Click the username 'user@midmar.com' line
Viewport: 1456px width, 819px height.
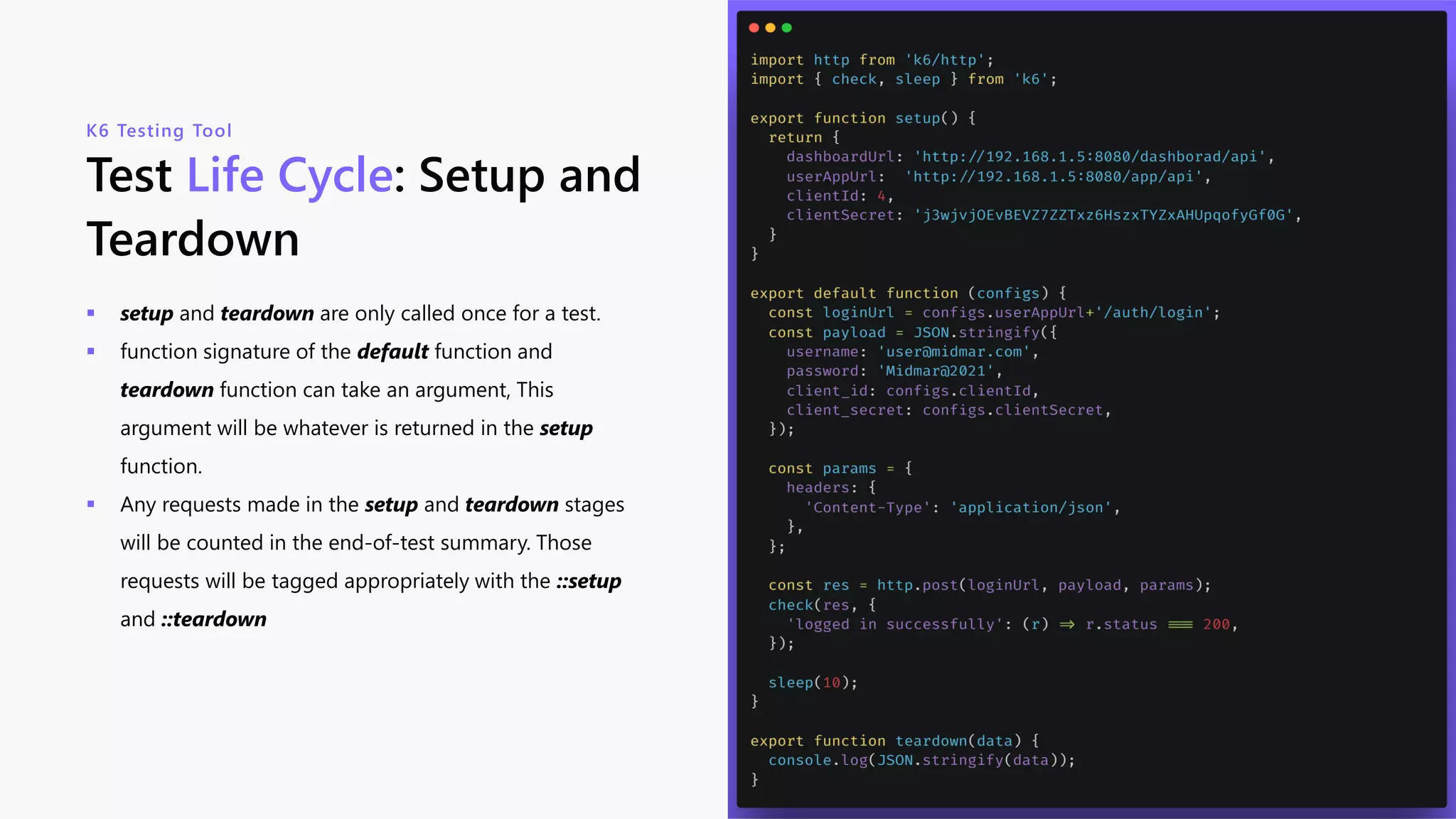(x=912, y=351)
